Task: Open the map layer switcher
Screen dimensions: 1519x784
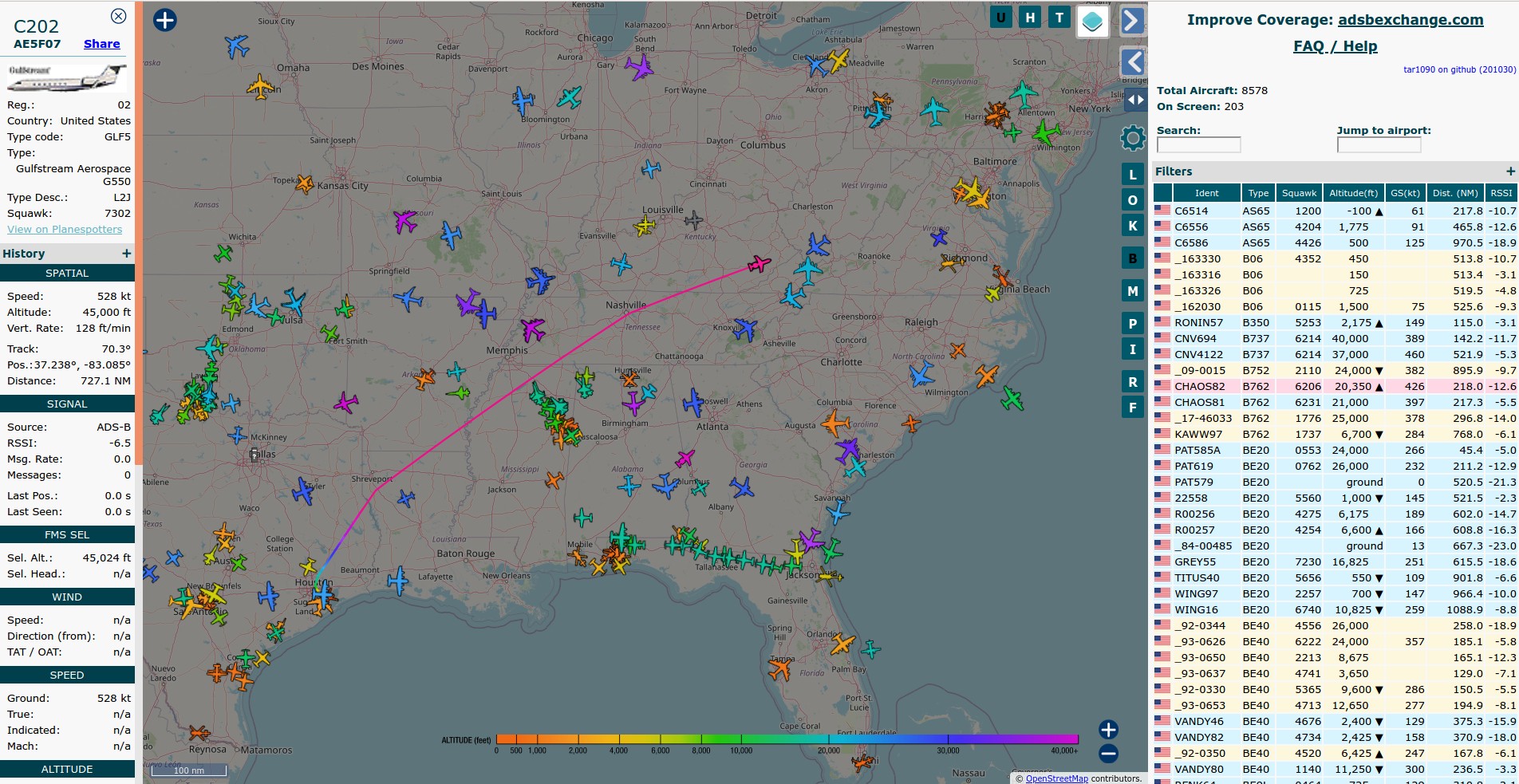Action: pyautogui.click(x=1093, y=22)
